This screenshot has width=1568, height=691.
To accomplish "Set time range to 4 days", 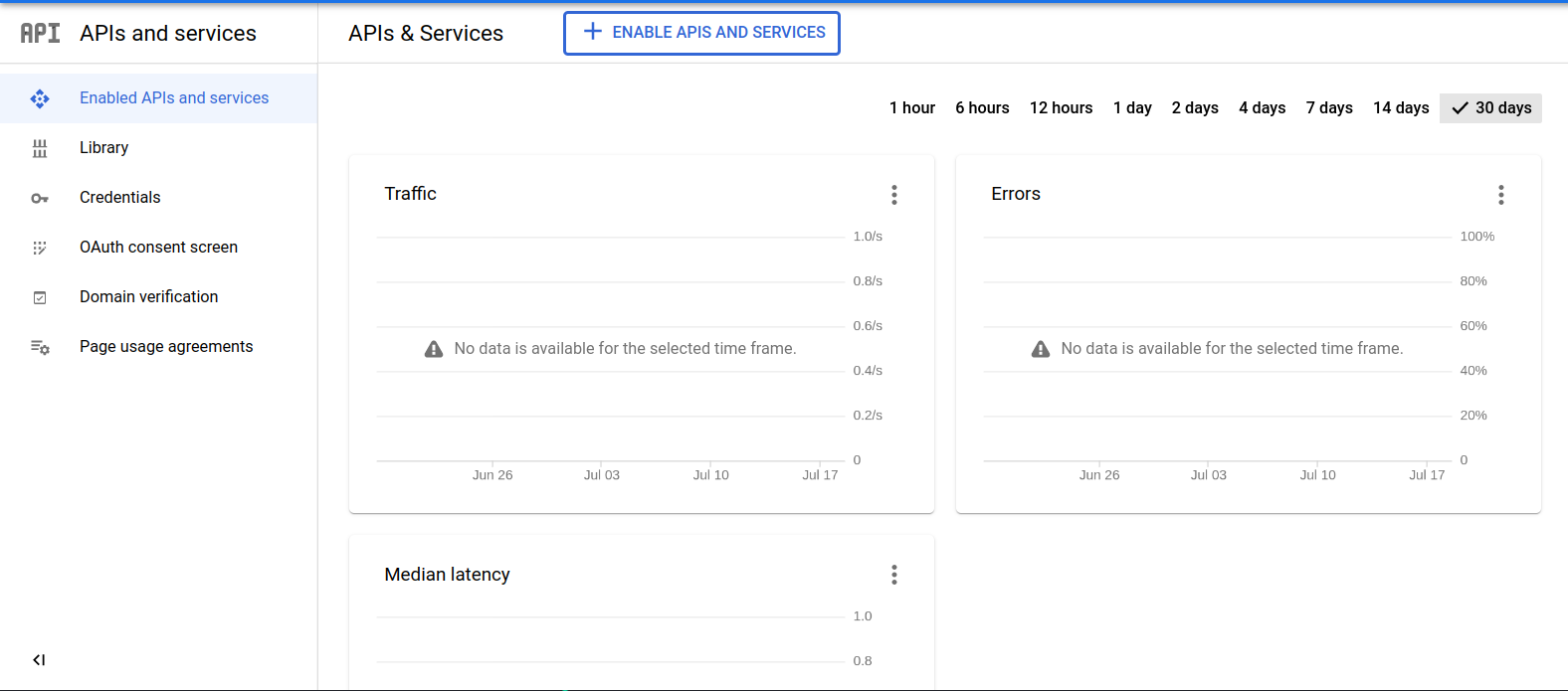I will (1262, 108).
